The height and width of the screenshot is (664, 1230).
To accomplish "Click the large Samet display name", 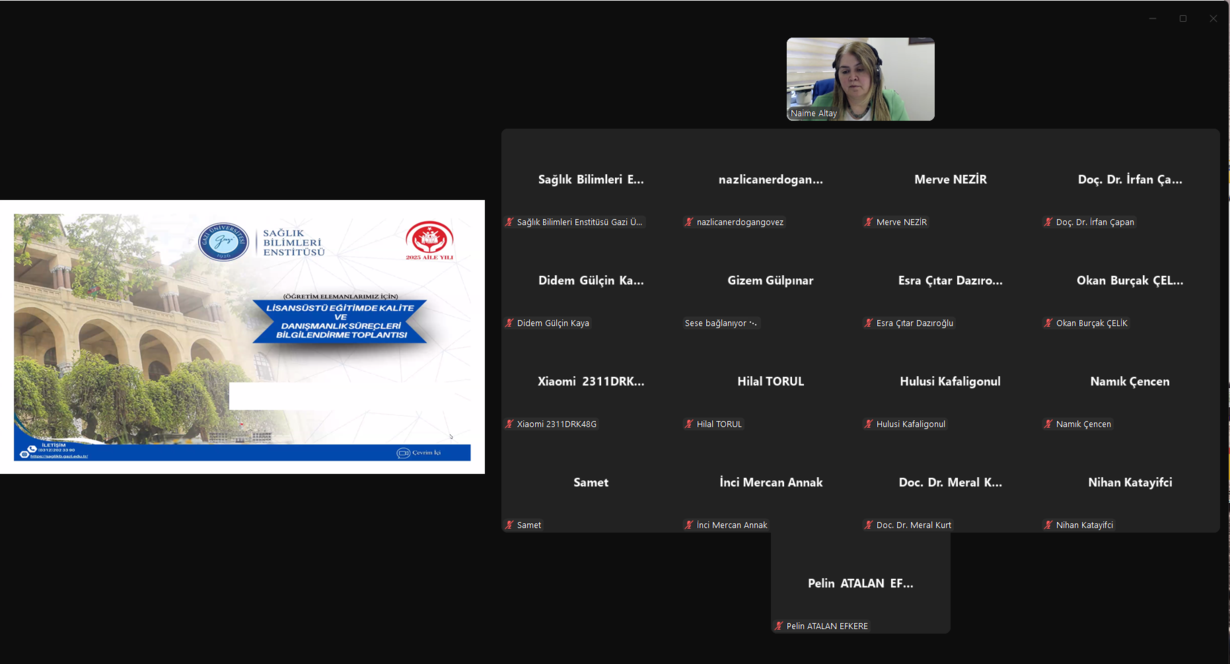I will pos(591,482).
